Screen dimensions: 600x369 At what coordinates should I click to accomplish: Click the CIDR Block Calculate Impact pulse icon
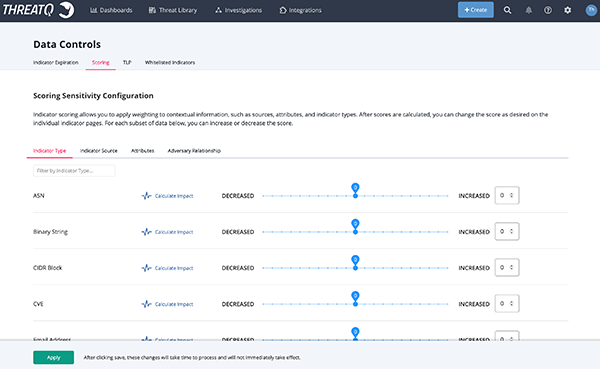tap(147, 268)
